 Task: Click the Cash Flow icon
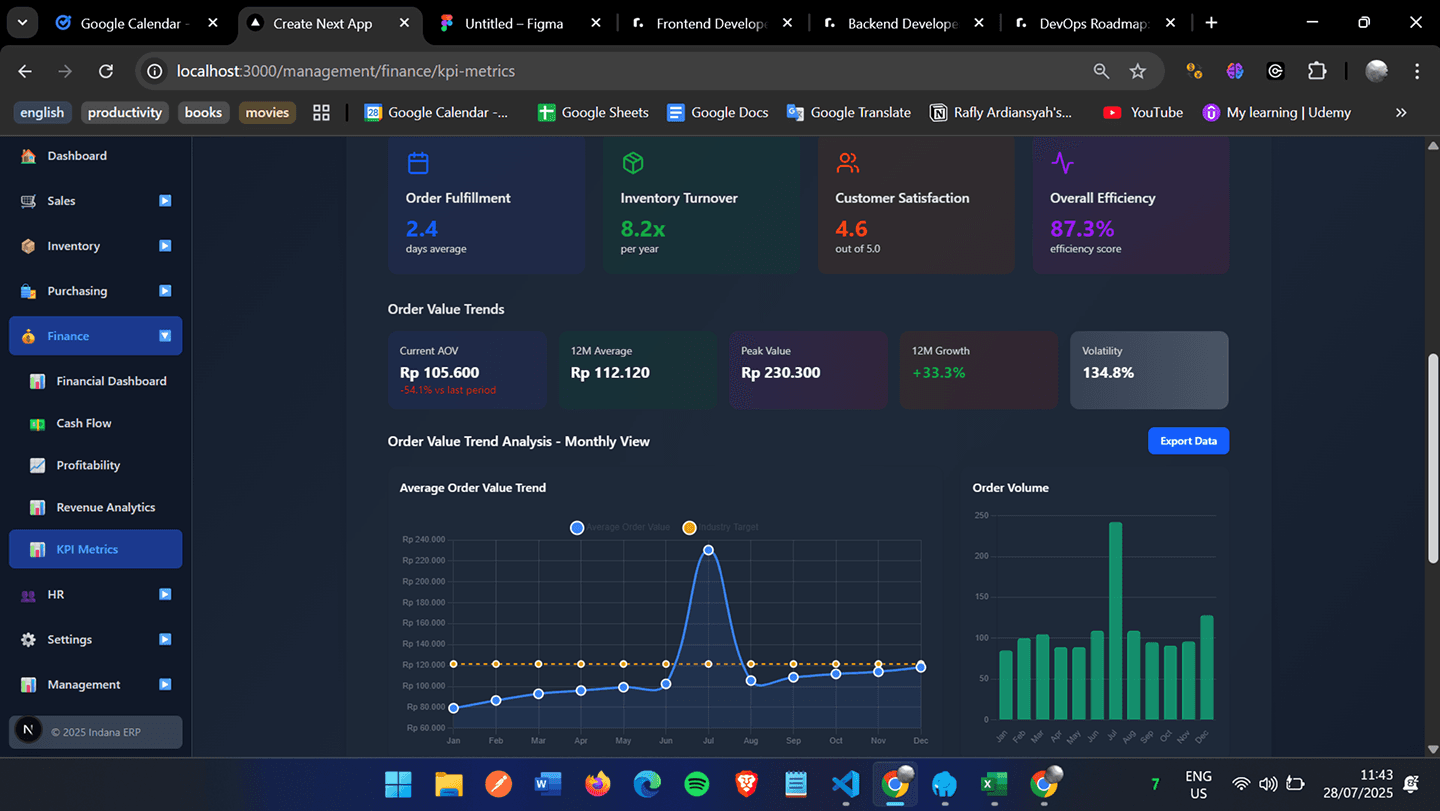(x=37, y=423)
